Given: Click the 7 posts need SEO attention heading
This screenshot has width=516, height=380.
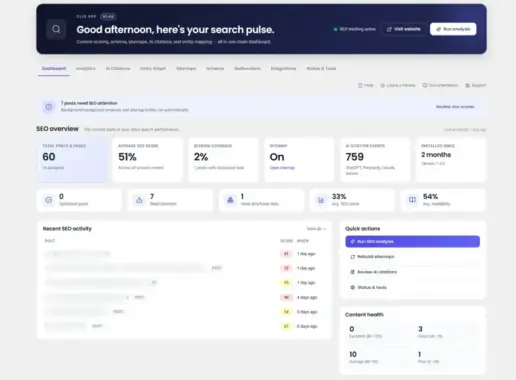Looking at the screenshot, I should point(89,103).
